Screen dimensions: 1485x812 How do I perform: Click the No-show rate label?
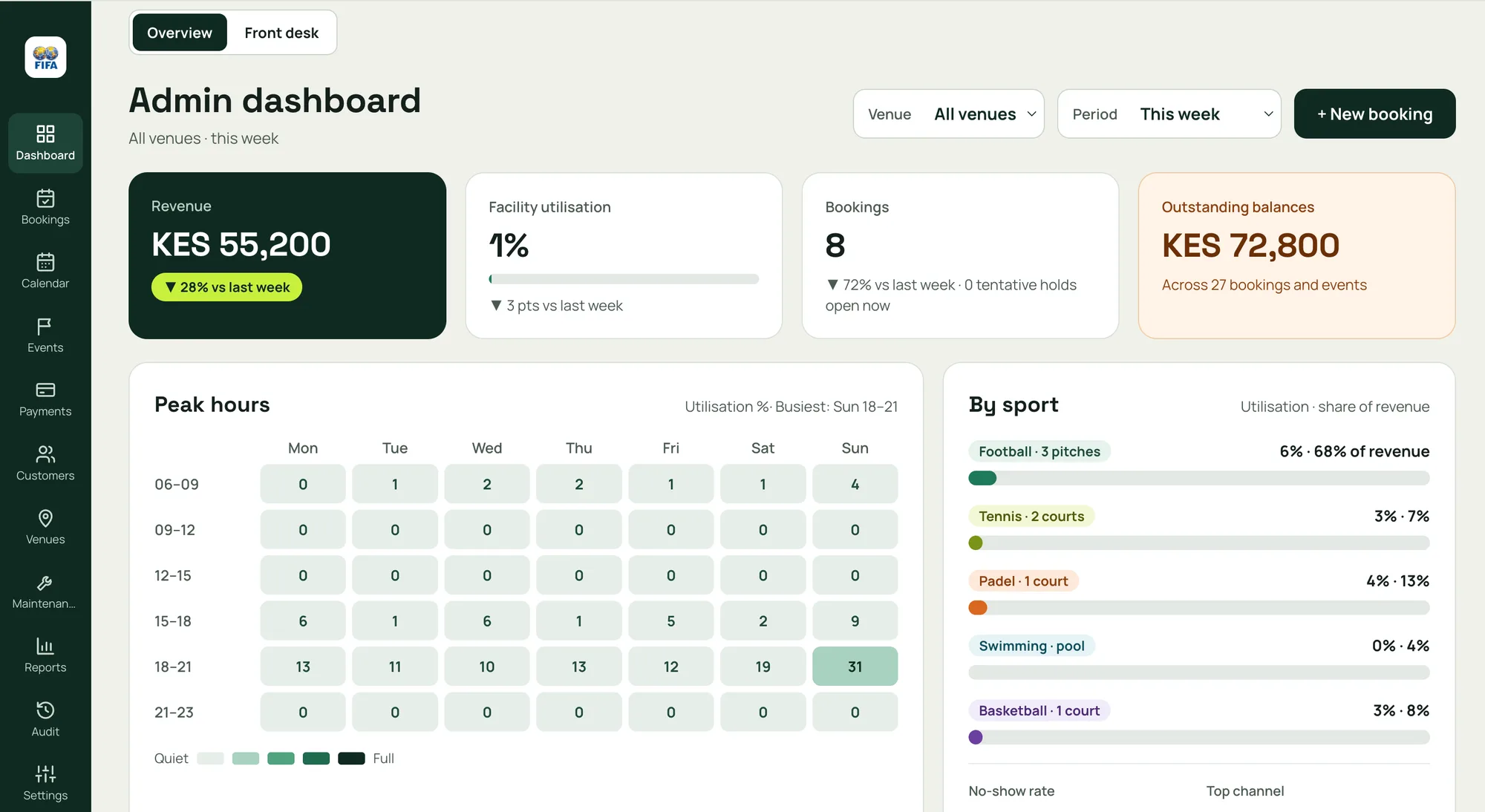[x=1011, y=791]
